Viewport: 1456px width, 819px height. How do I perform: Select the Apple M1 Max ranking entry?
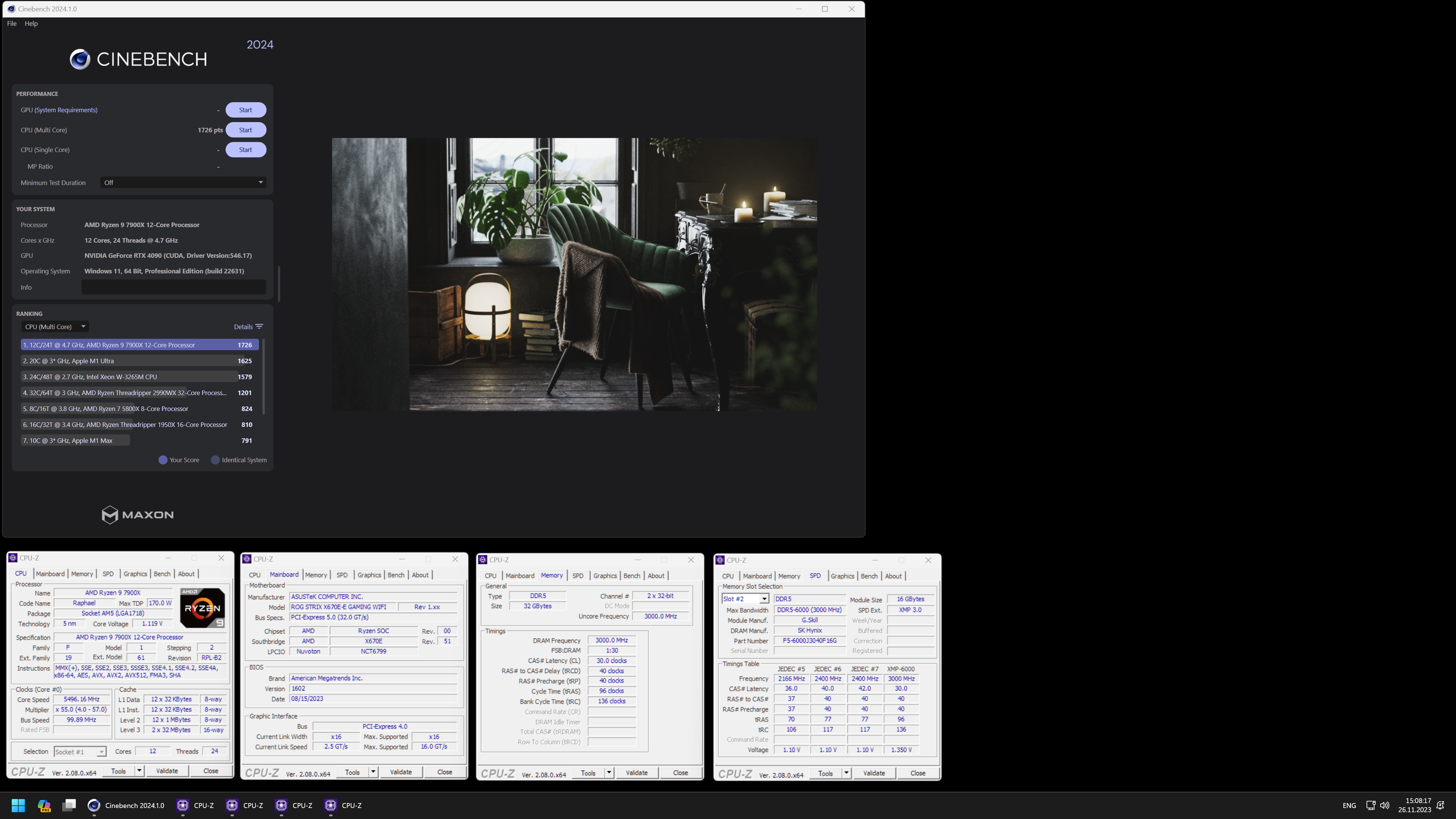pyautogui.click(x=140, y=440)
